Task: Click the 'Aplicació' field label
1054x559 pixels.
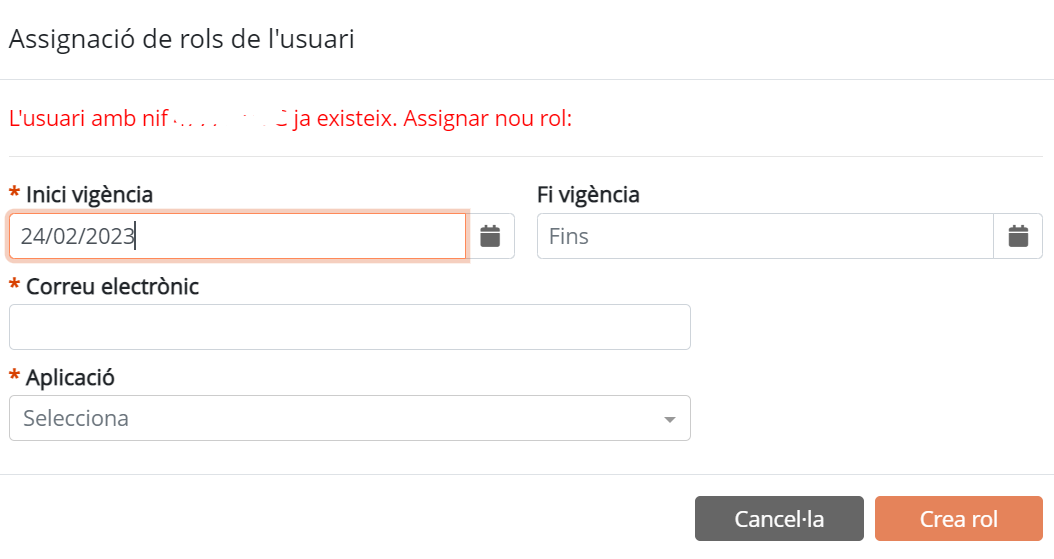Action: [70, 378]
